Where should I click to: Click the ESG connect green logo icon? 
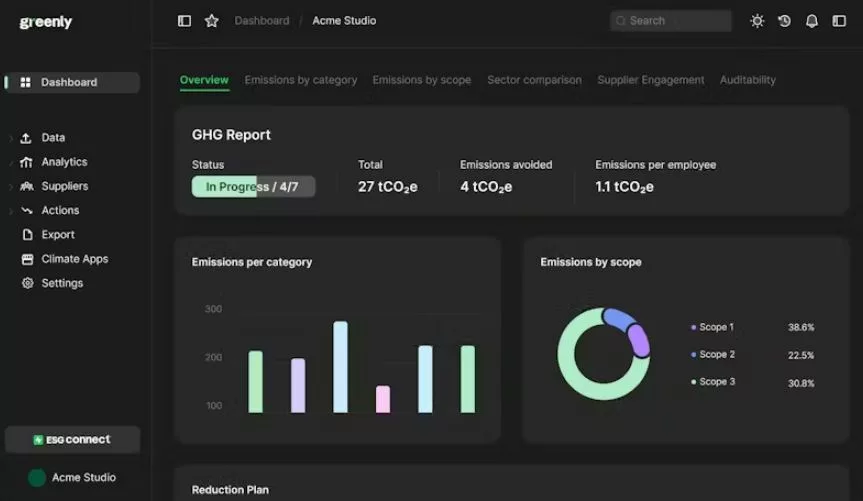pos(38,440)
